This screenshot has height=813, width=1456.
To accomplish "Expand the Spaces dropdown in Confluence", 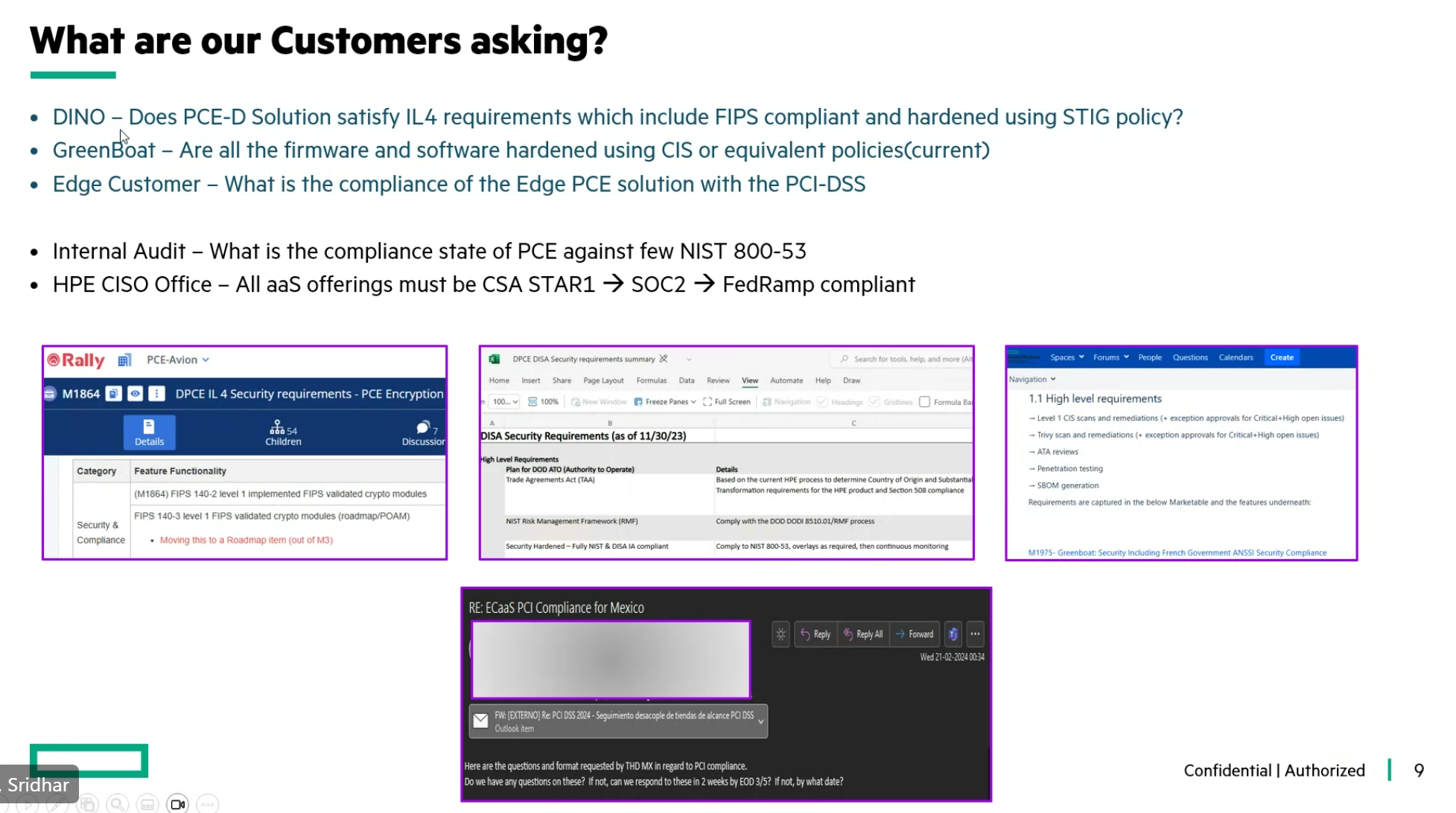I will [1066, 357].
